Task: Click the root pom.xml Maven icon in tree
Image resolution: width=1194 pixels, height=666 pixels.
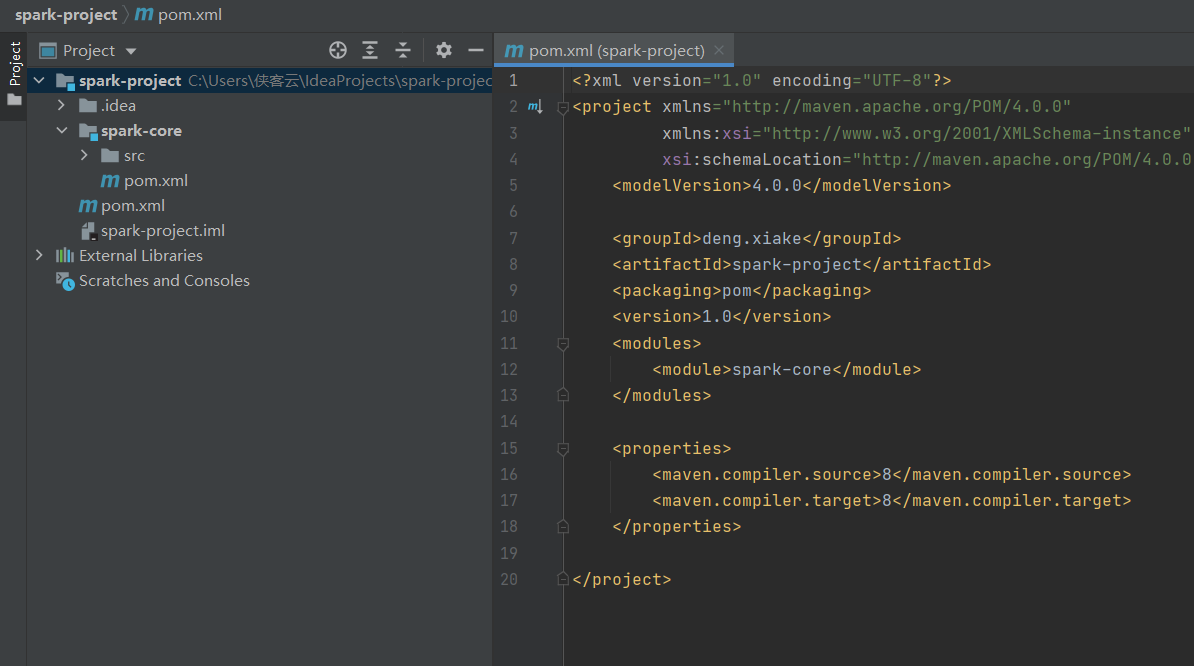Action: (x=88, y=206)
